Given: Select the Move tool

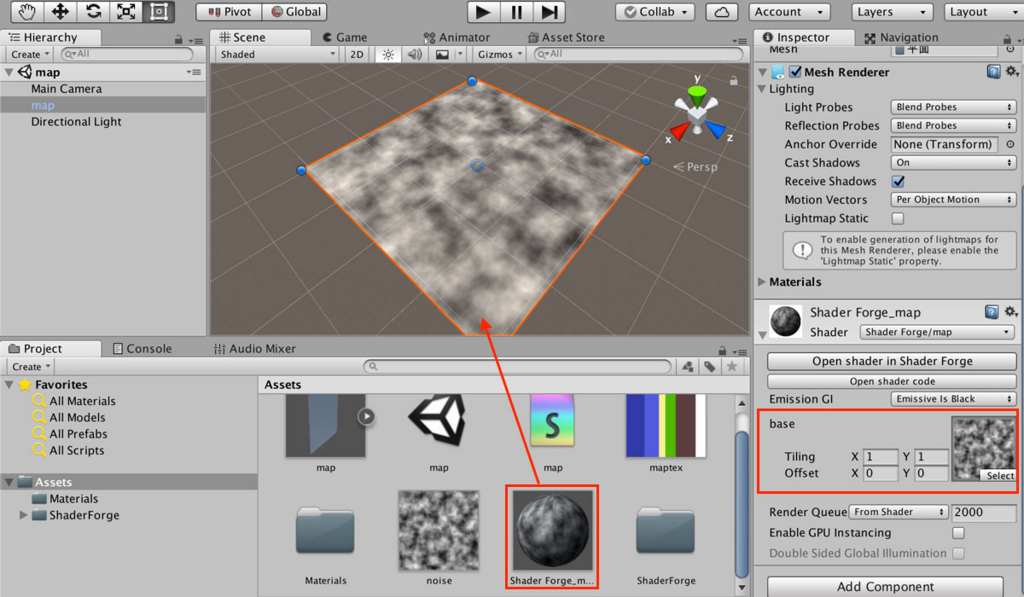Looking at the screenshot, I should click(x=60, y=11).
